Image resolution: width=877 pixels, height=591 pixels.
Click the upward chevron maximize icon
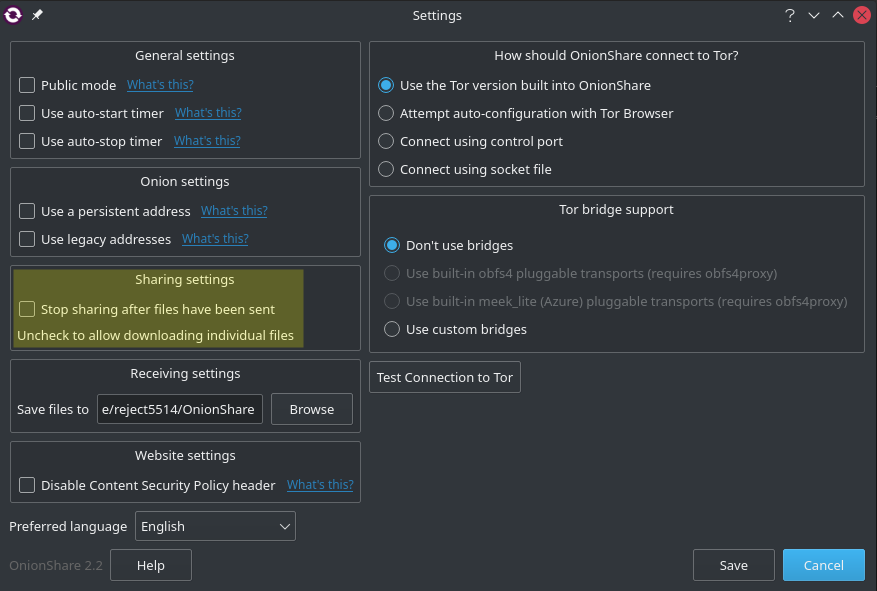pyautogui.click(x=838, y=15)
